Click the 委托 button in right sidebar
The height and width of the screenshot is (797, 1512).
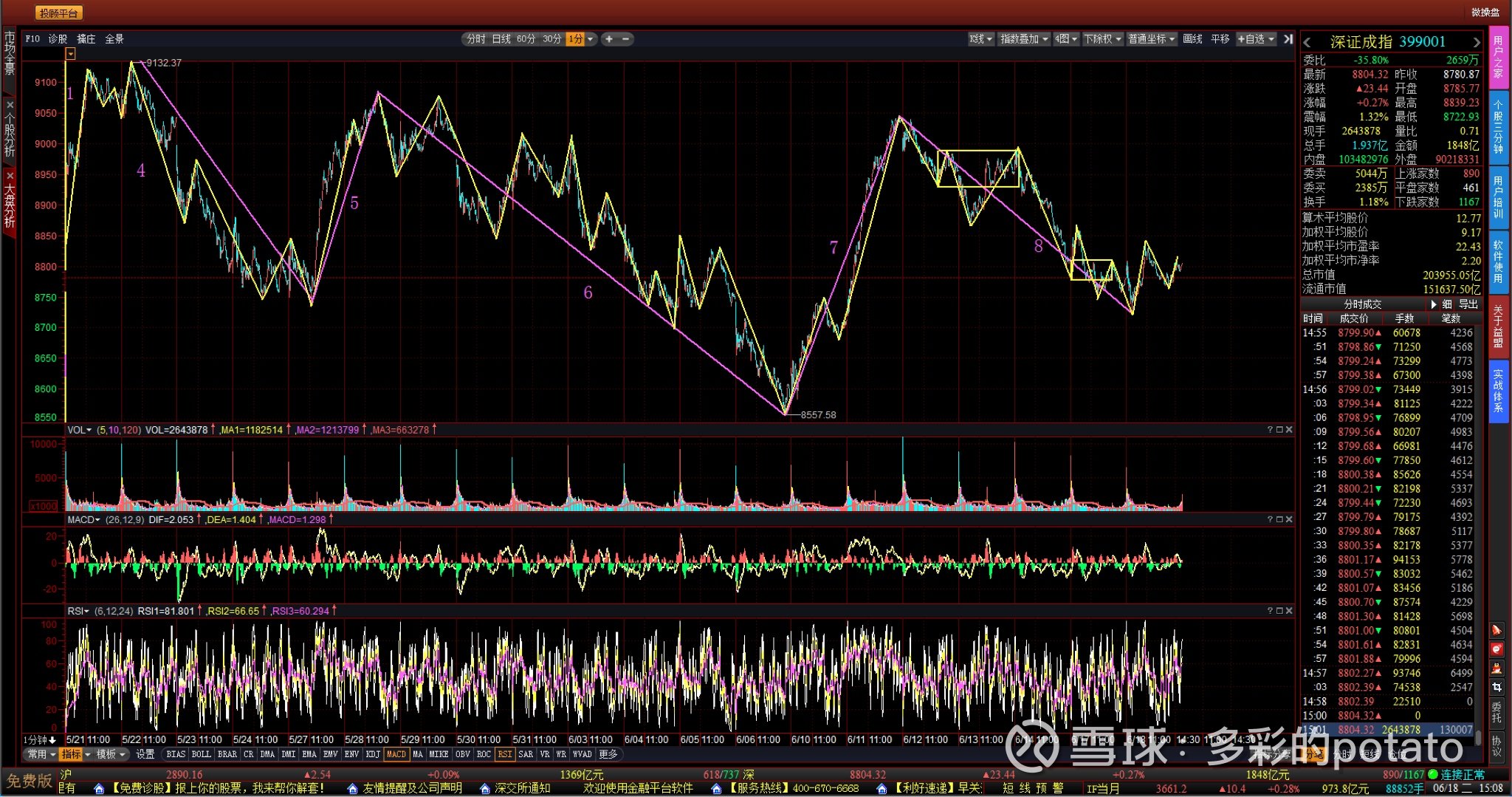(x=1496, y=714)
